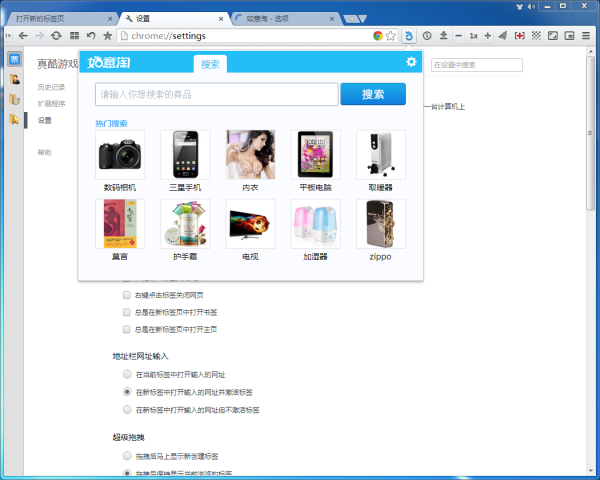Open the 平板电脑 product thumbnail
The height and width of the screenshot is (480, 600).
pos(316,154)
